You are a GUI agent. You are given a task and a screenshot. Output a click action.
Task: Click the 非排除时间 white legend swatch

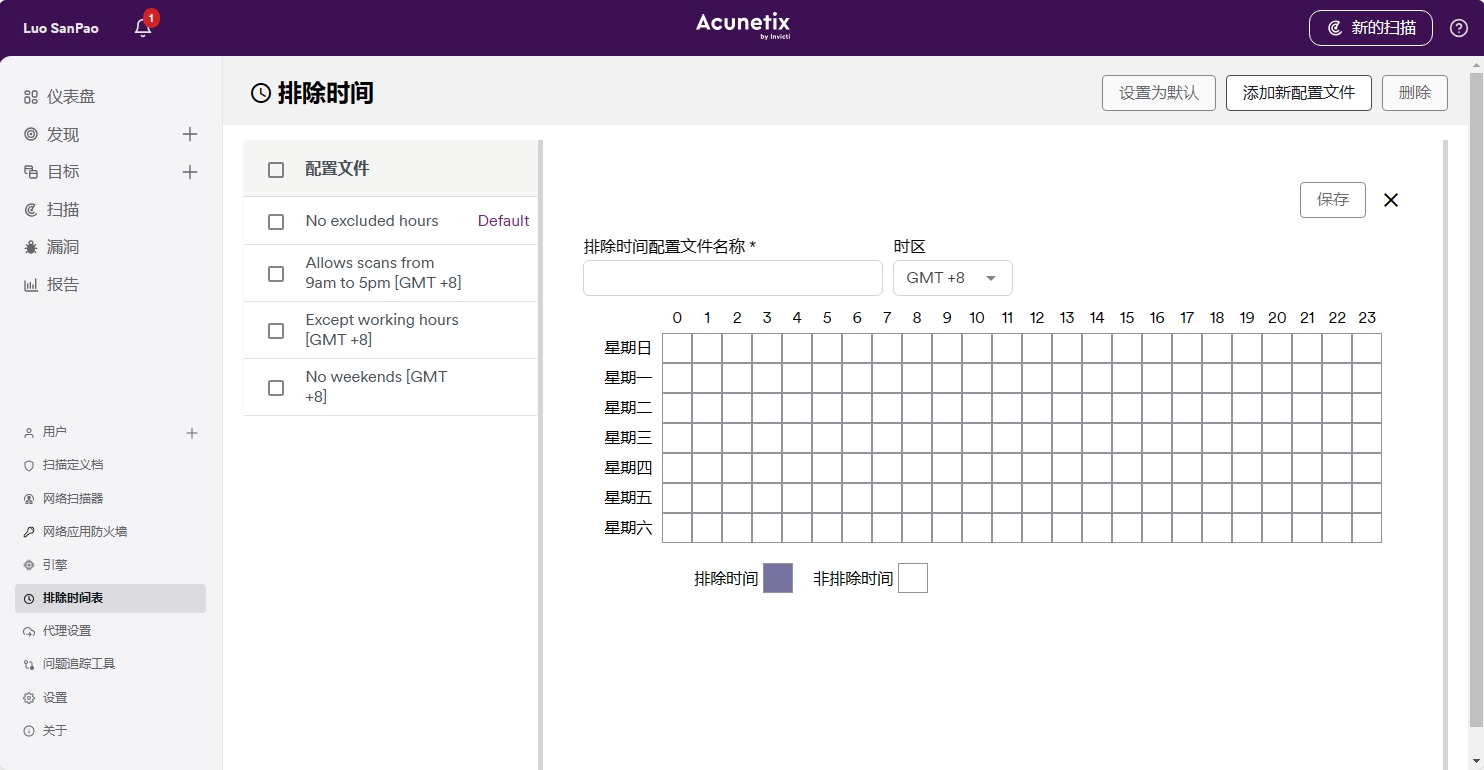[913, 578]
